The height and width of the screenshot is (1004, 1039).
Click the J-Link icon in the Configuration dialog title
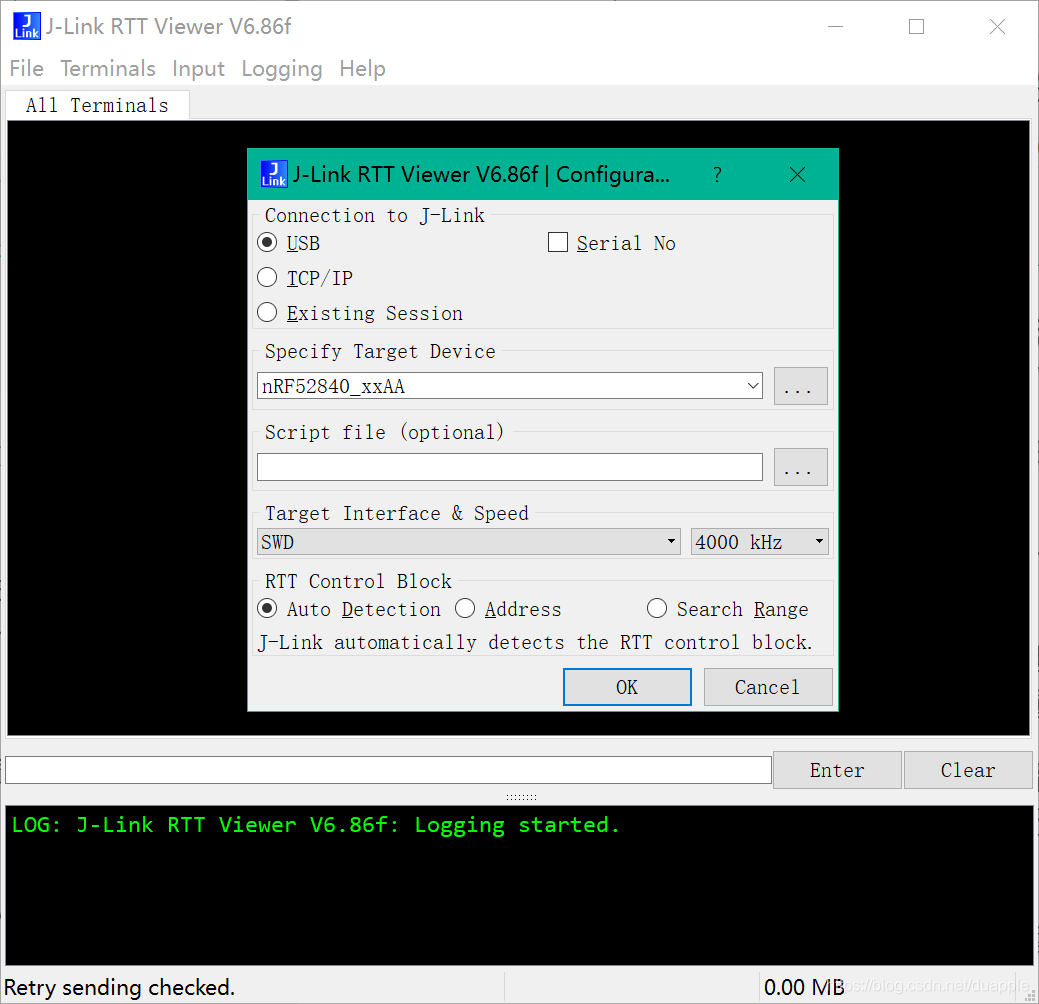coord(274,174)
